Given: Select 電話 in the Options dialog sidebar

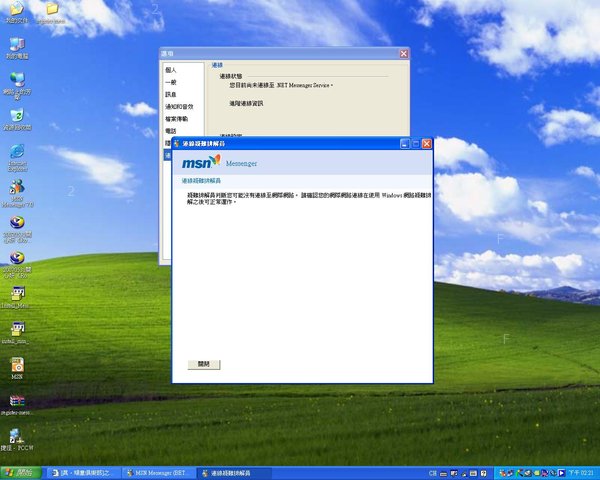Looking at the screenshot, I should (171, 131).
